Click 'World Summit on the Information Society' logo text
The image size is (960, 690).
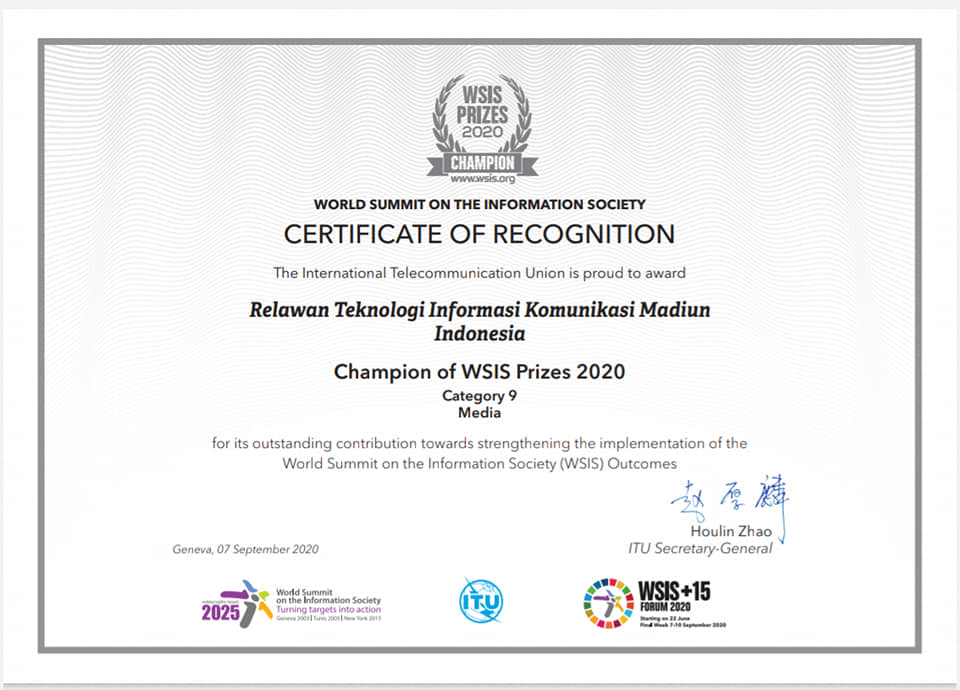click(x=328, y=596)
